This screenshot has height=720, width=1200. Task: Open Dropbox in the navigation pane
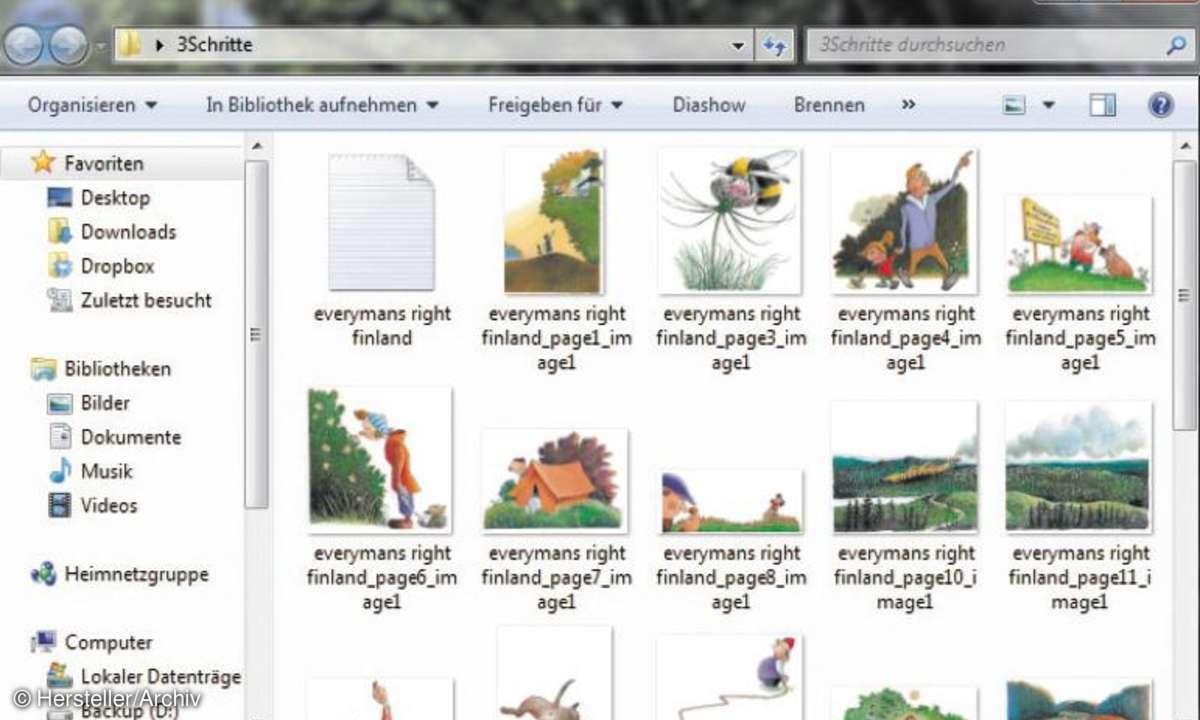tap(117, 266)
